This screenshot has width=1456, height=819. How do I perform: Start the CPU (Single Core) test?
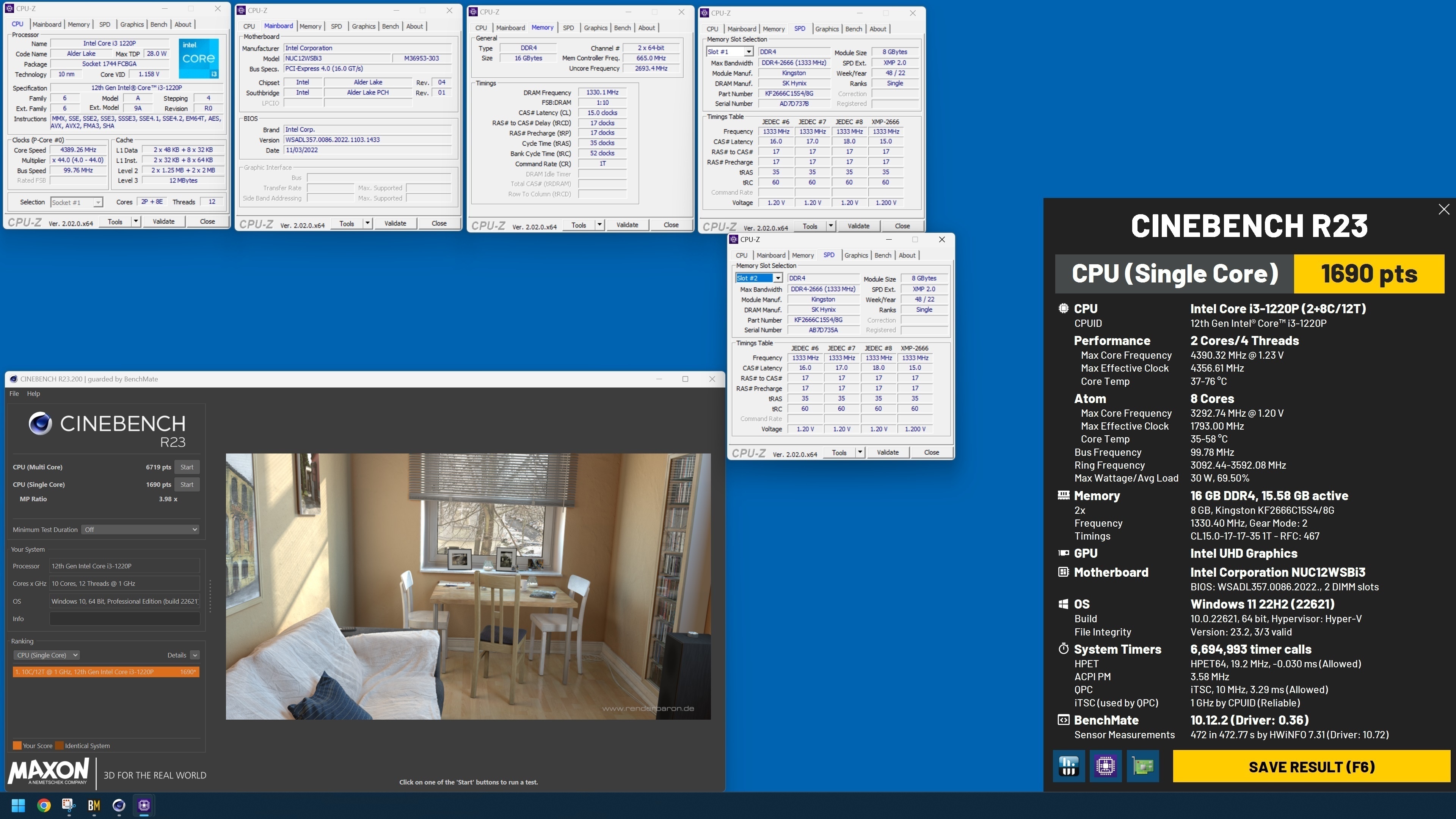187,485
